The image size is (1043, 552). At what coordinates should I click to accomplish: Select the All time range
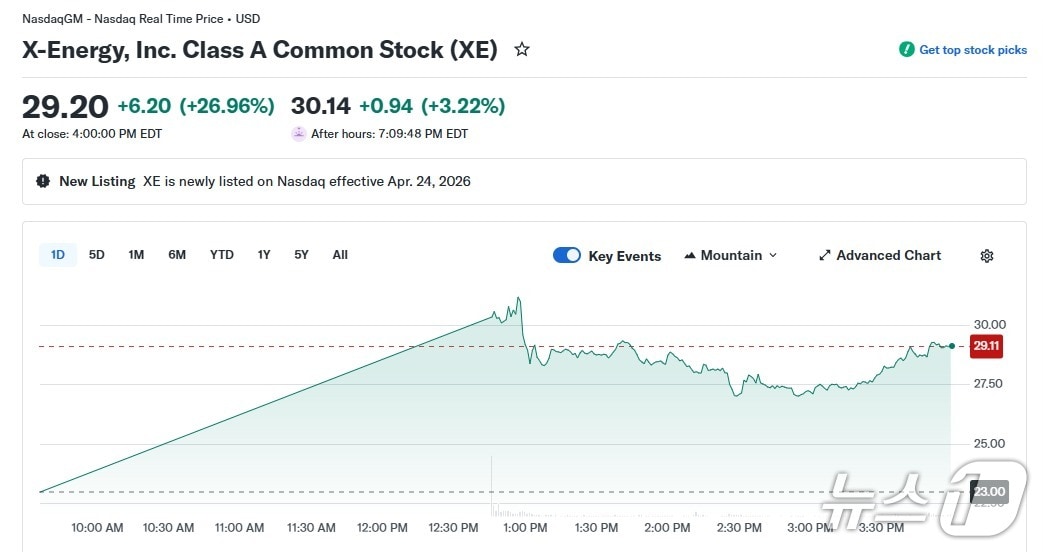pos(340,255)
